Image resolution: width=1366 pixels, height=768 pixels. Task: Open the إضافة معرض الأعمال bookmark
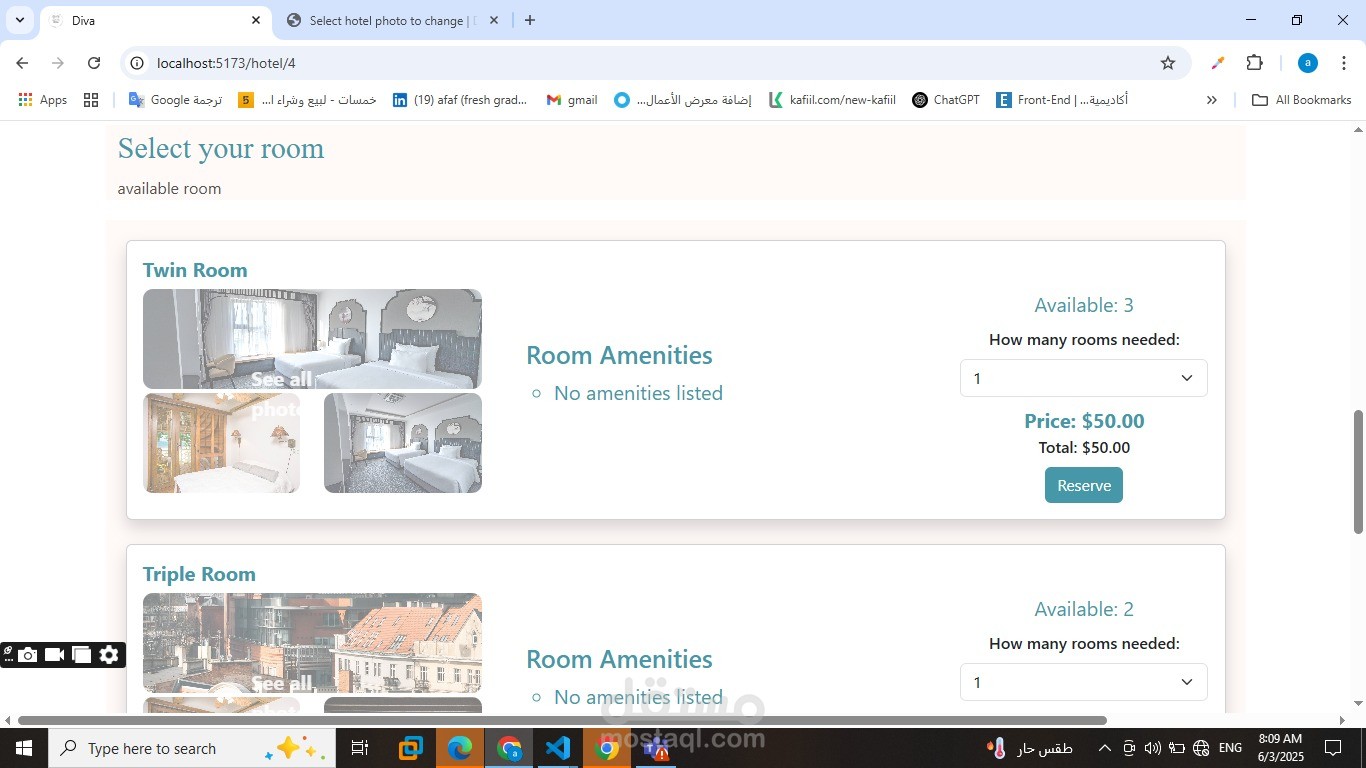pyautogui.click(x=683, y=100)
